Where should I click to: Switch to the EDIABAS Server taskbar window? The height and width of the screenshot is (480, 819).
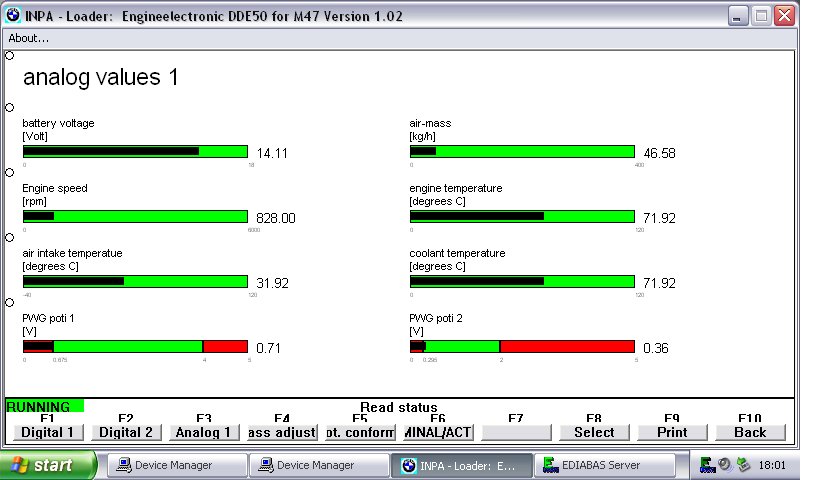pos(605,465)
